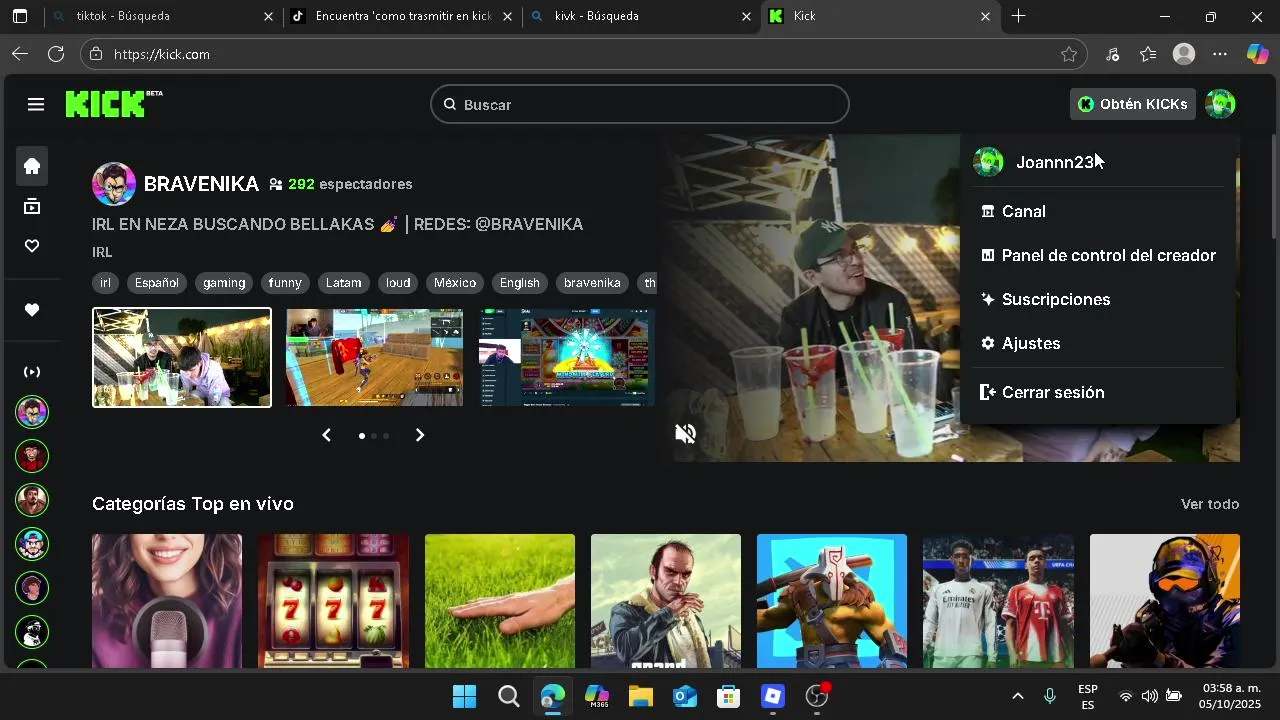Show previous featured stream with left arrow
The image size is (1280, 720).
pyautogui.click(x=326, y=435)
